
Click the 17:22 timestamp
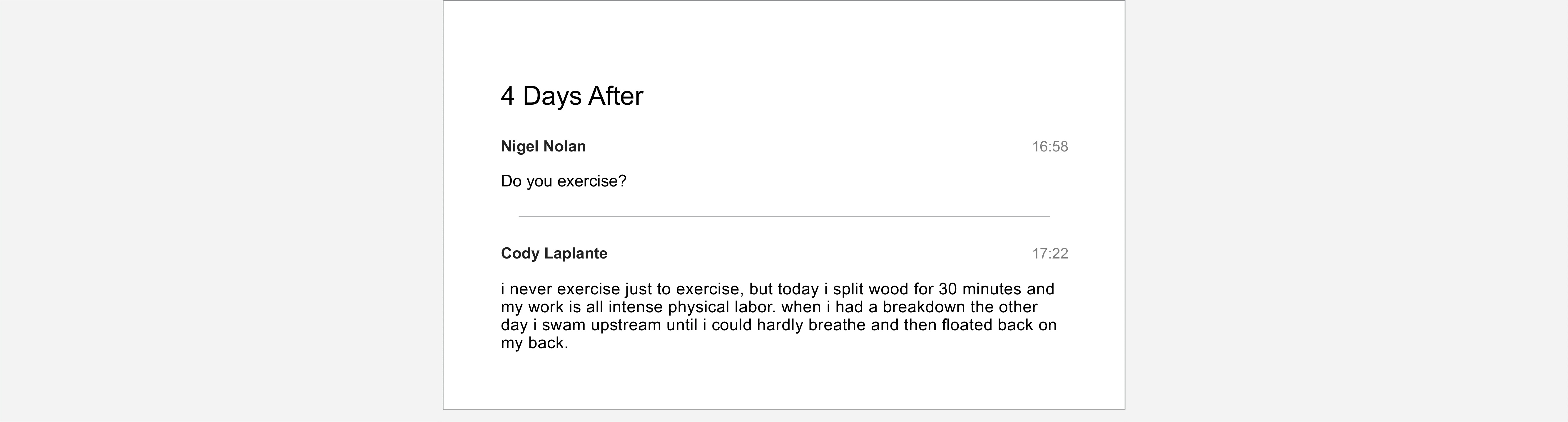click(x=1049, y=254)
